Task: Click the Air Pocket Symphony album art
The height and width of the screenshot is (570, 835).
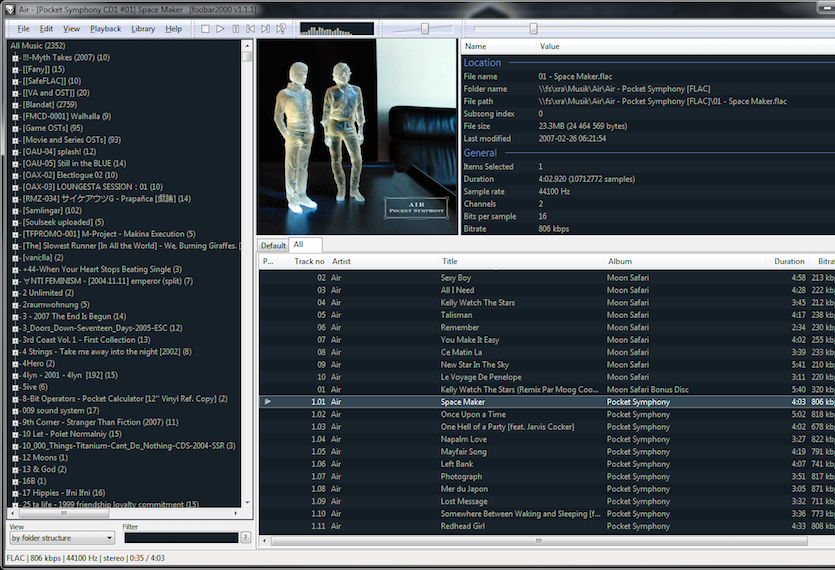Action: 357,136
